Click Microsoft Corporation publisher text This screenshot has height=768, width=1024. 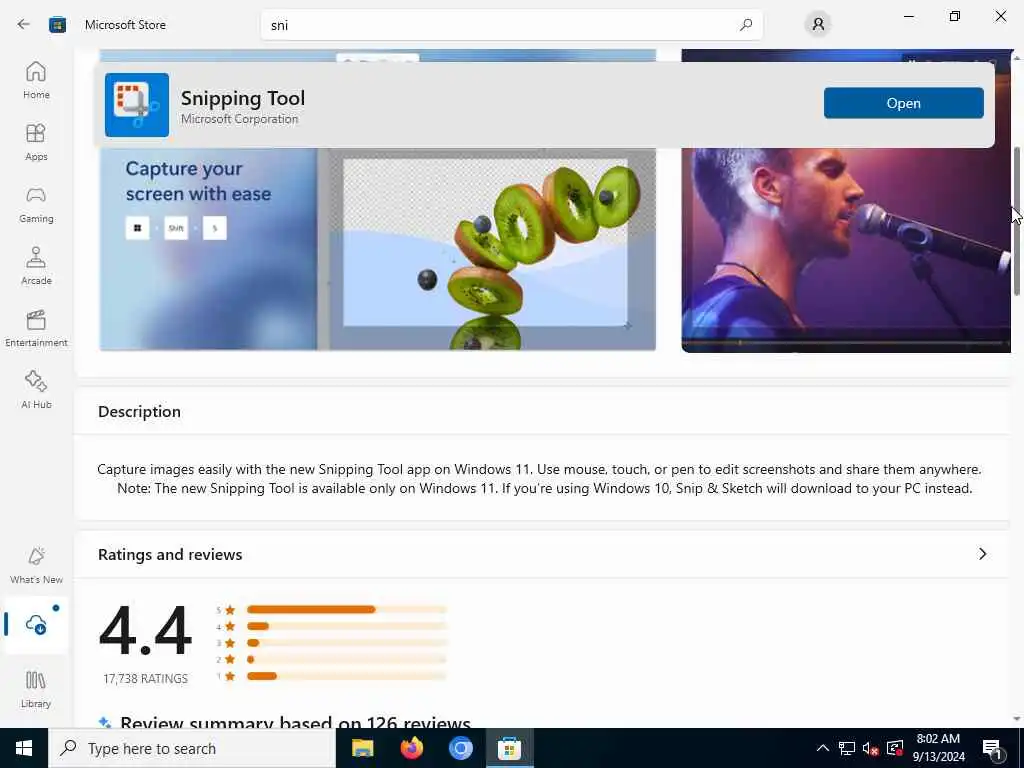coord(239,119)
